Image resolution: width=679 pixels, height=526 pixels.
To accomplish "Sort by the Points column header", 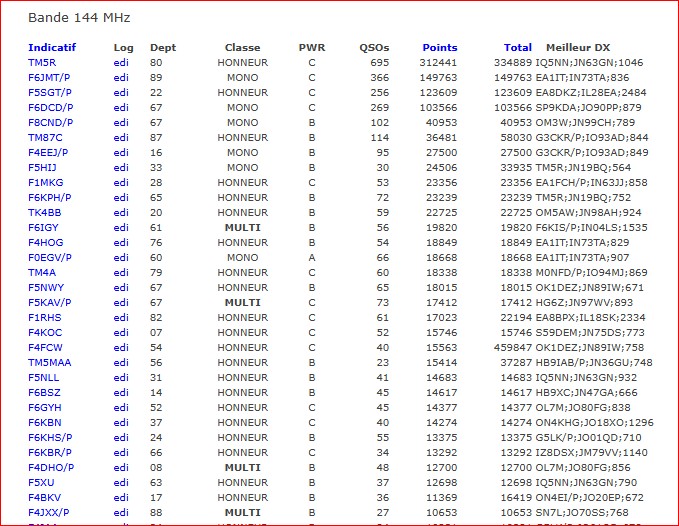I will tap(440, 48).
